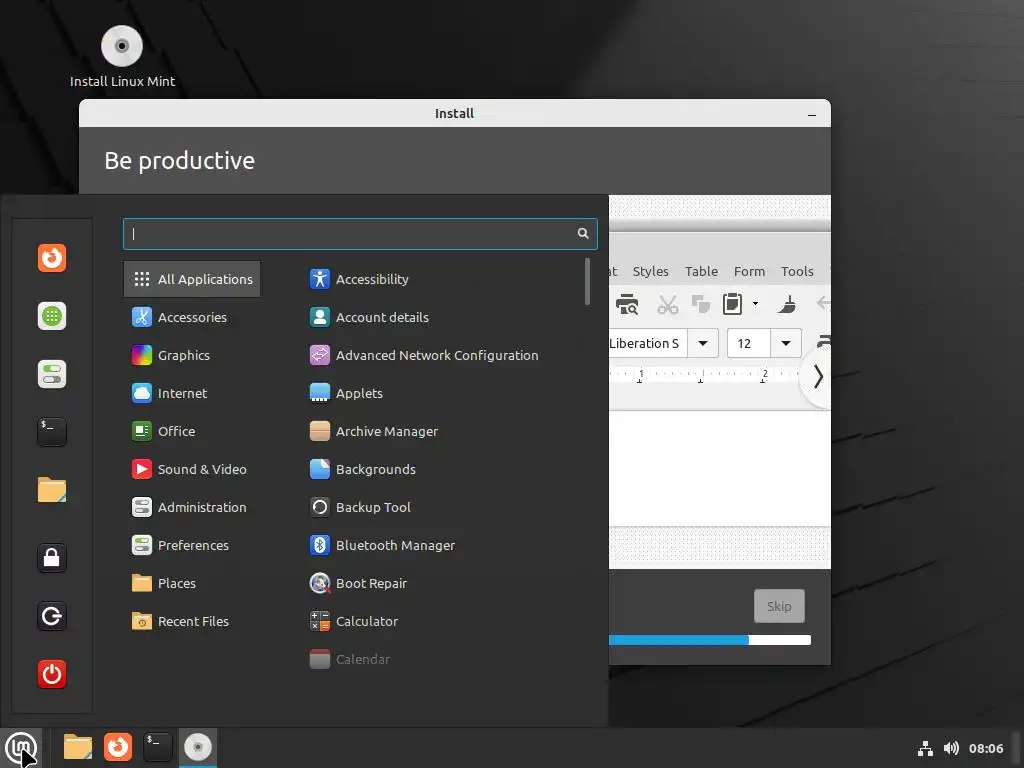Open the Graphics category
This screenshot has width=1024, height=768.
point(192,355)
